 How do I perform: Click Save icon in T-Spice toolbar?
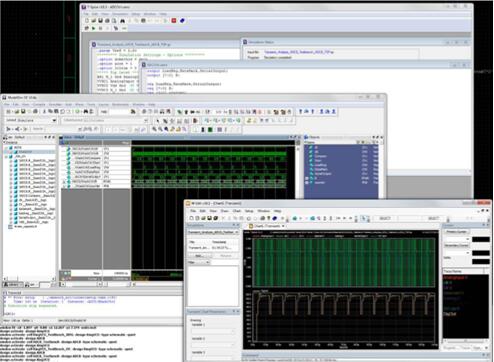click(100, 21)
